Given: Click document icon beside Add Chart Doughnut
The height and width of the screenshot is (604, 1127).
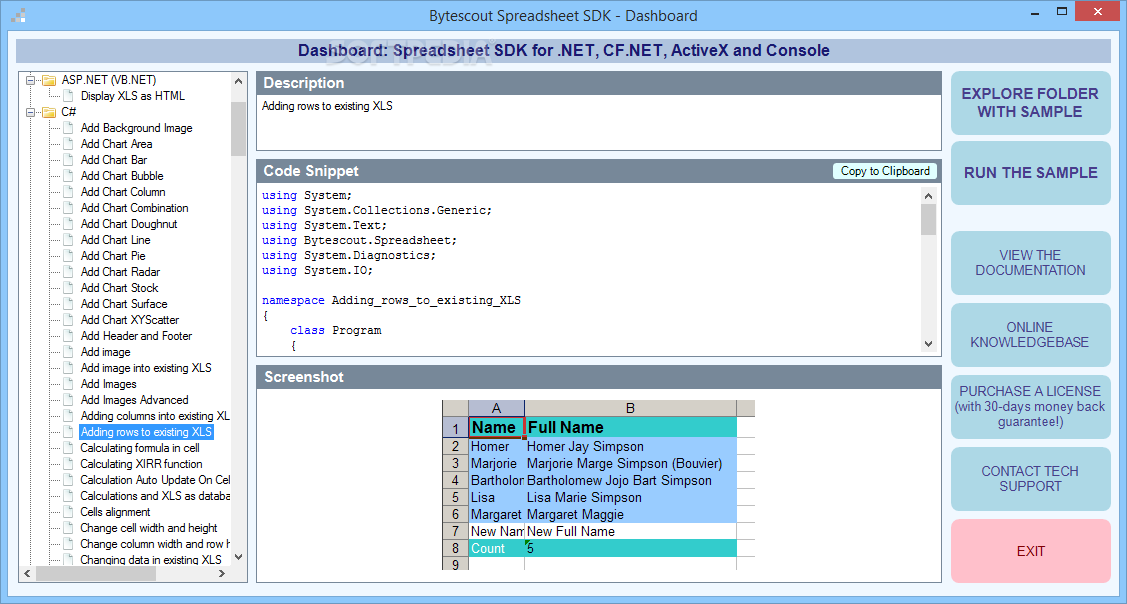Looking at the screenshot, I should click(x=68, y=224).
